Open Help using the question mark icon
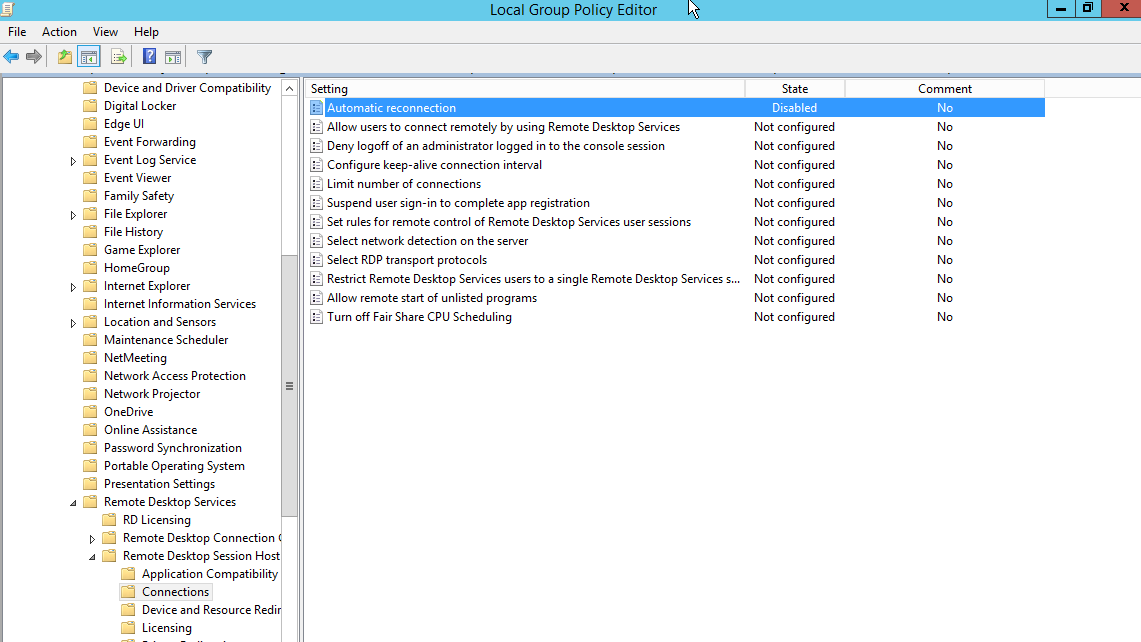 click(x=149, y=57)
